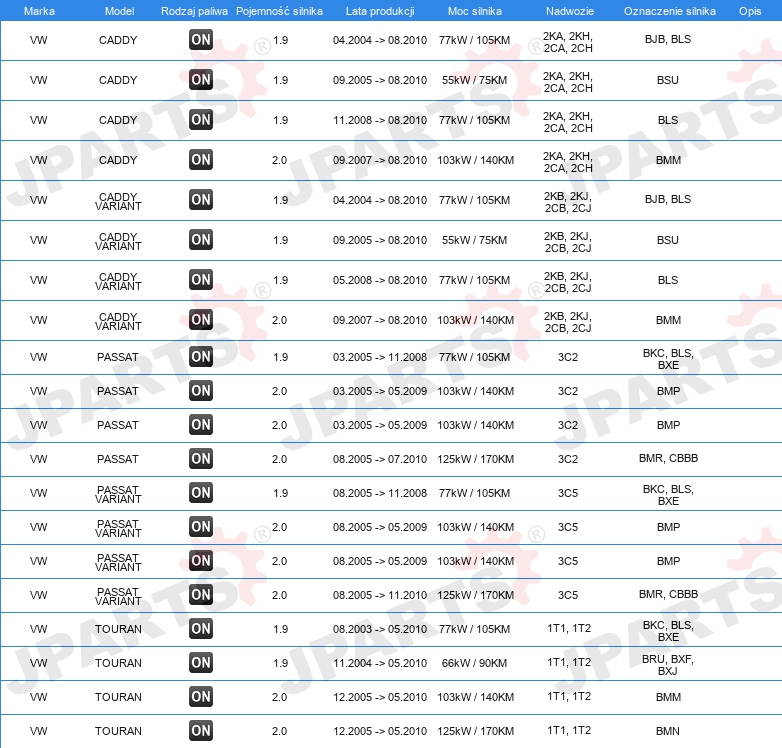Click the 'BSU' cell in the CADDY VARIANT row
782x748 pixels.
[668, 240]
